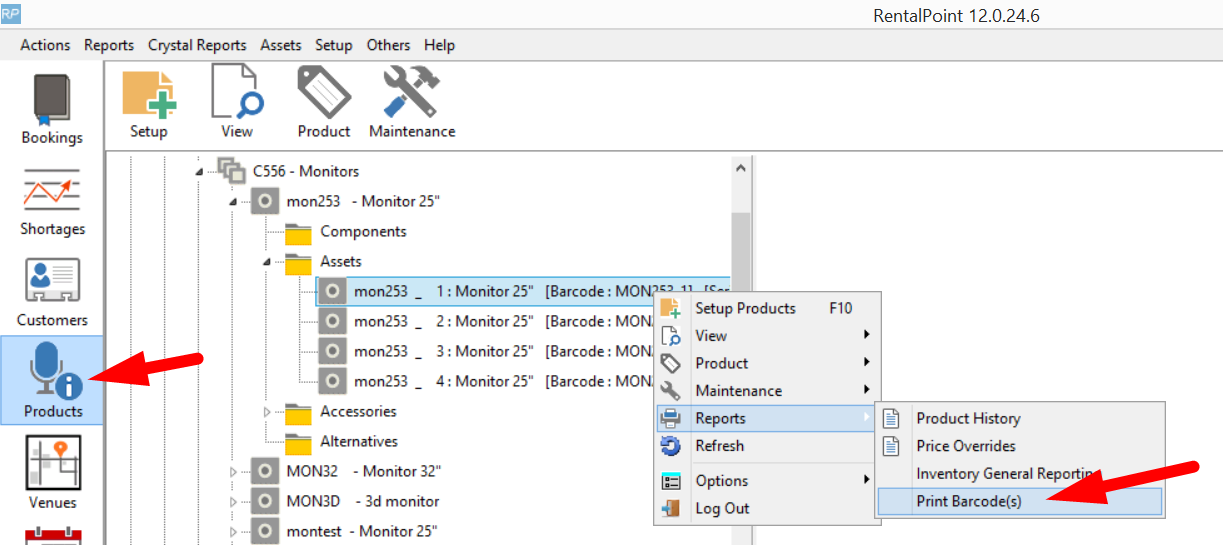Collapse the C556 - Monitors tree node

pyautogui.click(x=198, y=172)
